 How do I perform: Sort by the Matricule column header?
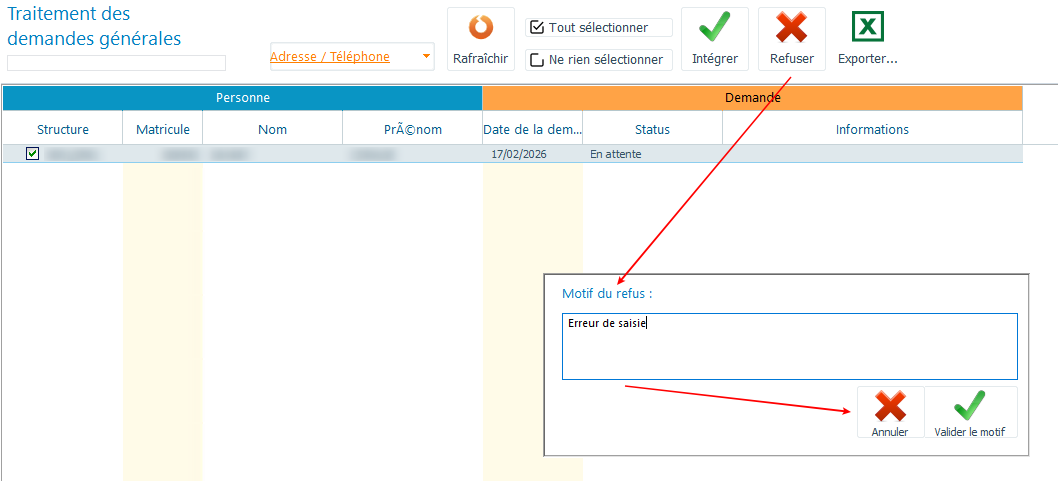(163, 130)
